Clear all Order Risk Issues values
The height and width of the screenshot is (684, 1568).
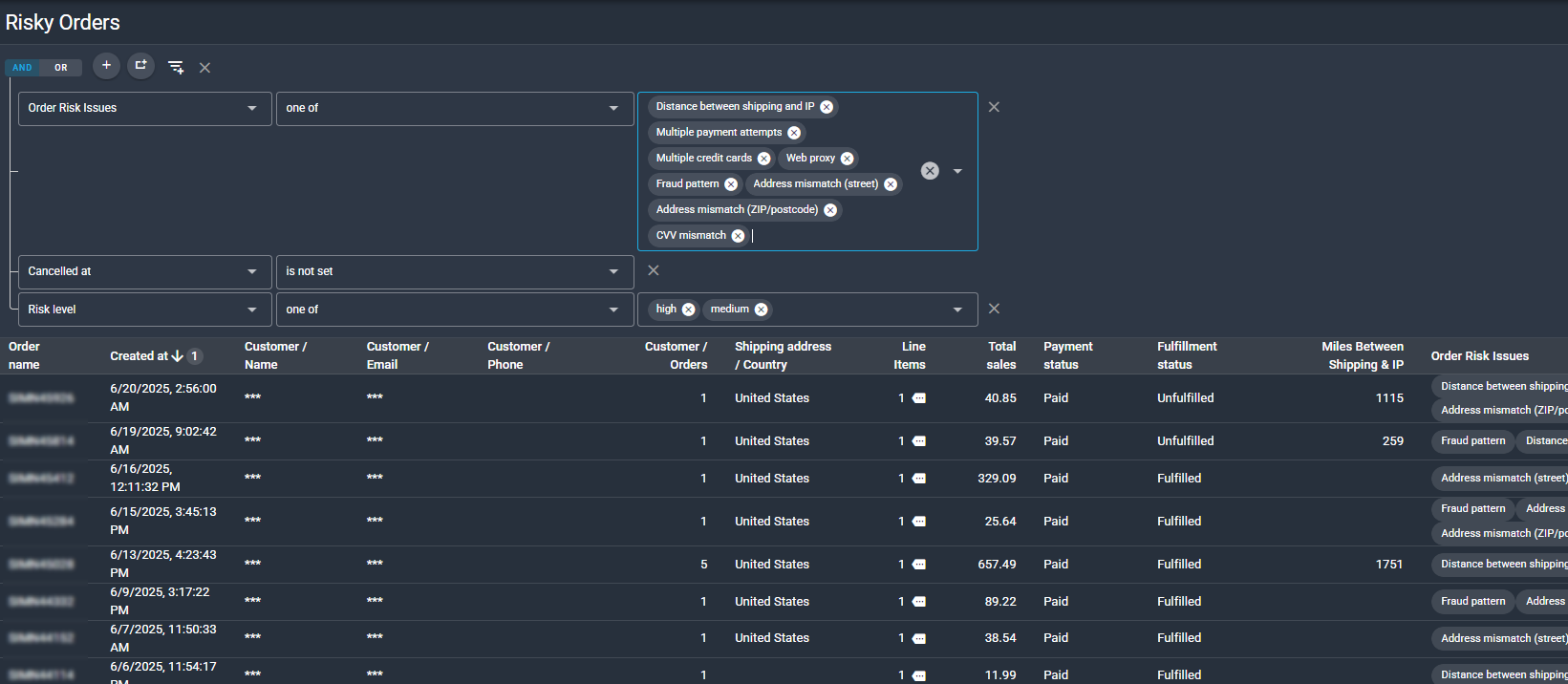coord(930,171)
